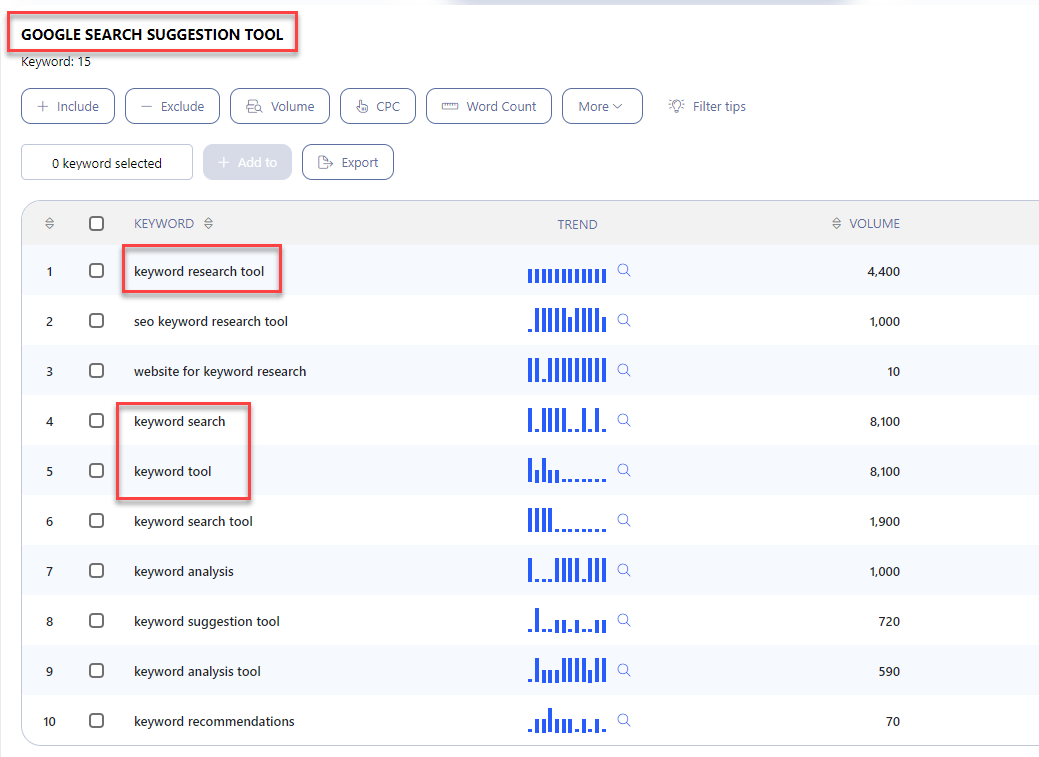This screenshot has height=757, width=1039.
Task: Click the TREND column header
Action: pyautogui.click(x=577, y=225)
